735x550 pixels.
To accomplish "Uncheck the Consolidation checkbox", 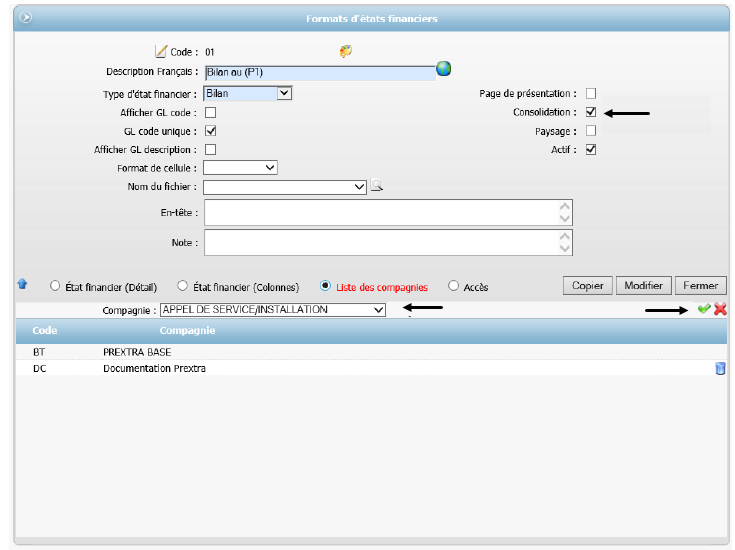I will [x=591, y=112].
